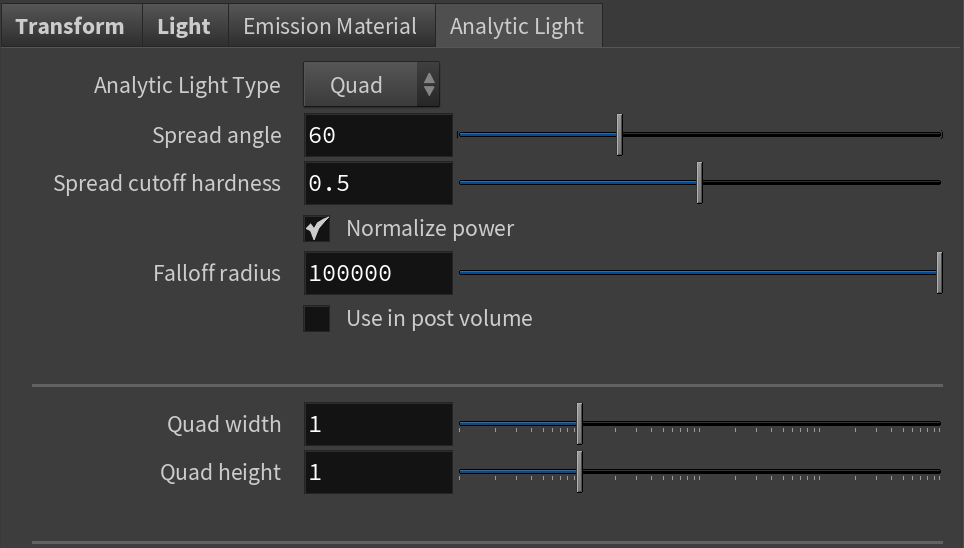Click the Quad width input field
964x548 pixels.
378,424
